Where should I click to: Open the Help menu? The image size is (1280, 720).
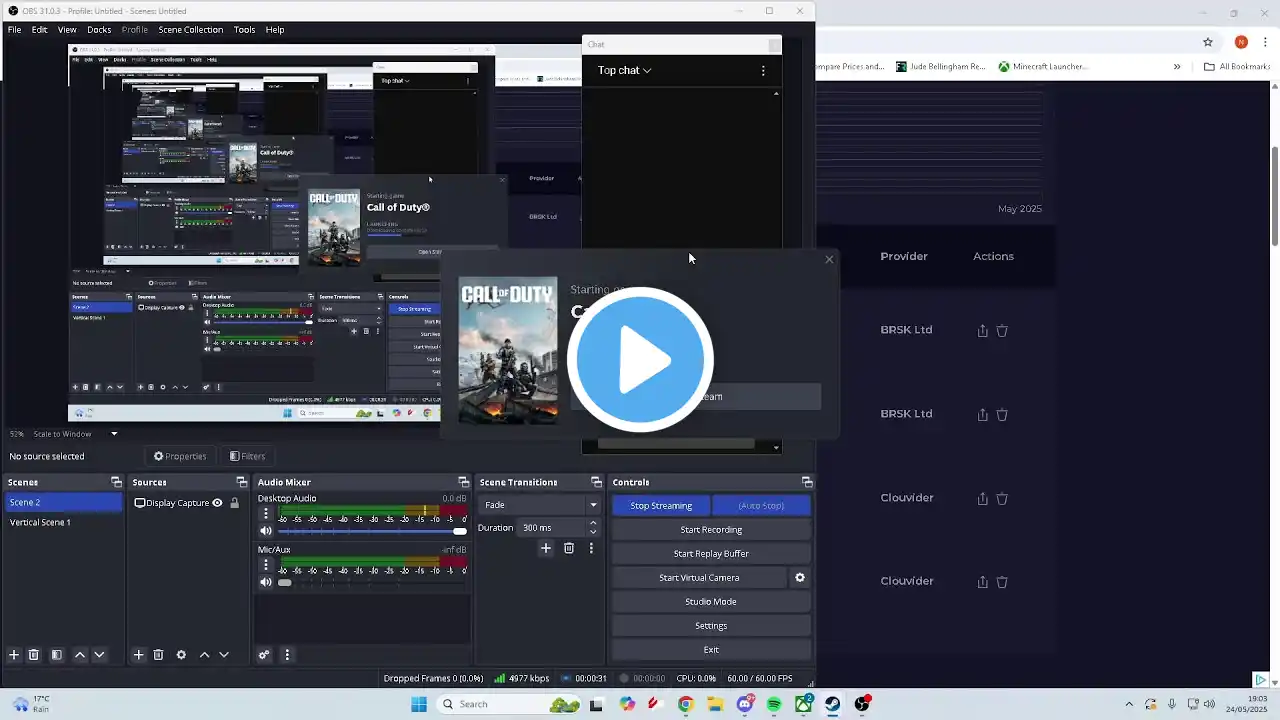click(x=275, y=30)
